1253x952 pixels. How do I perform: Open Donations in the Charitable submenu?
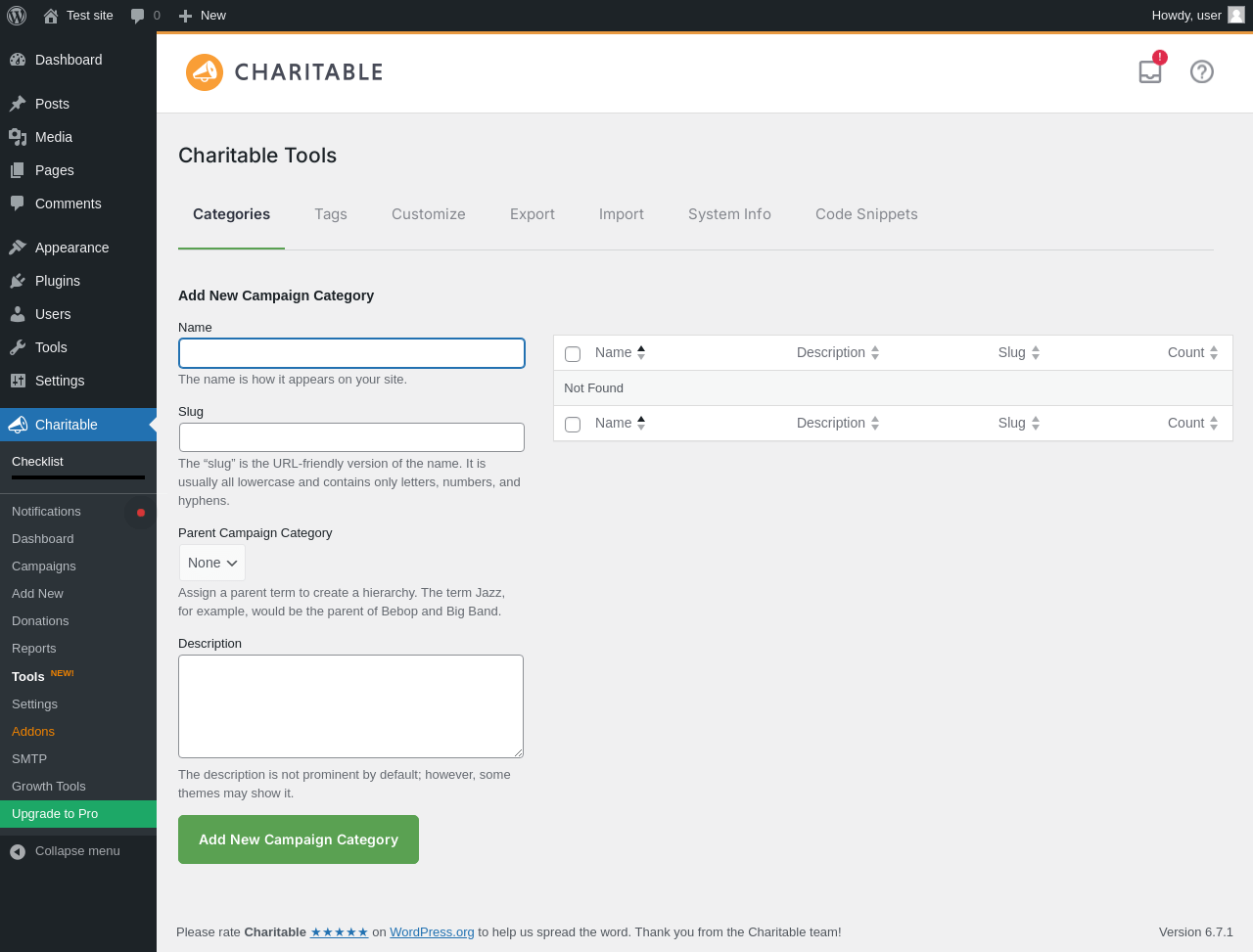[x=40, y=621]
